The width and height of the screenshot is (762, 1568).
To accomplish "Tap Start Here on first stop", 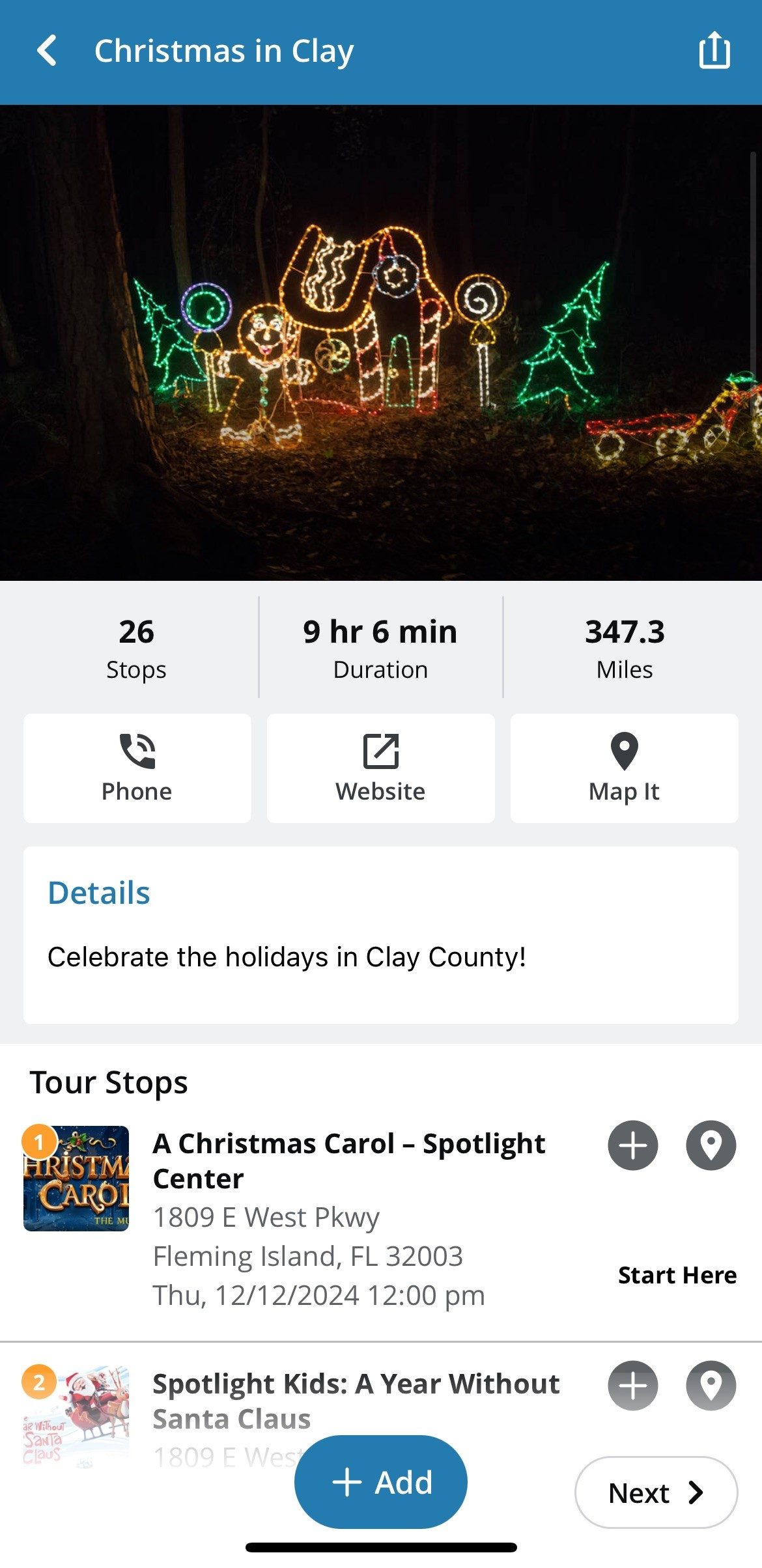I will pyautogui.click(x=677, y=1275).
